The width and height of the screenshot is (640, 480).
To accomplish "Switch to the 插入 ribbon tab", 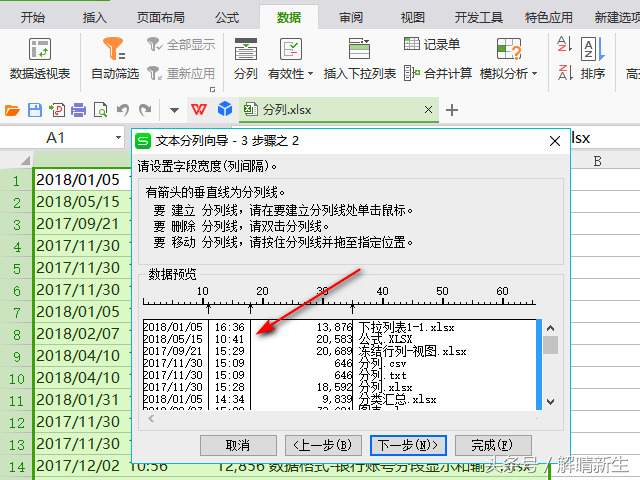I will tap(95, 18).
